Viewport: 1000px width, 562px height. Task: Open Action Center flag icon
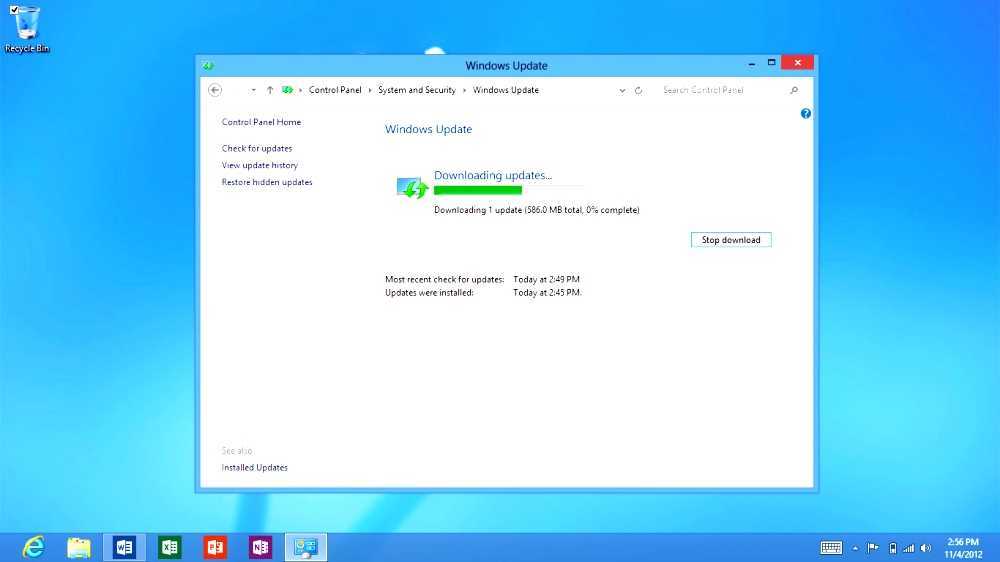873,548
